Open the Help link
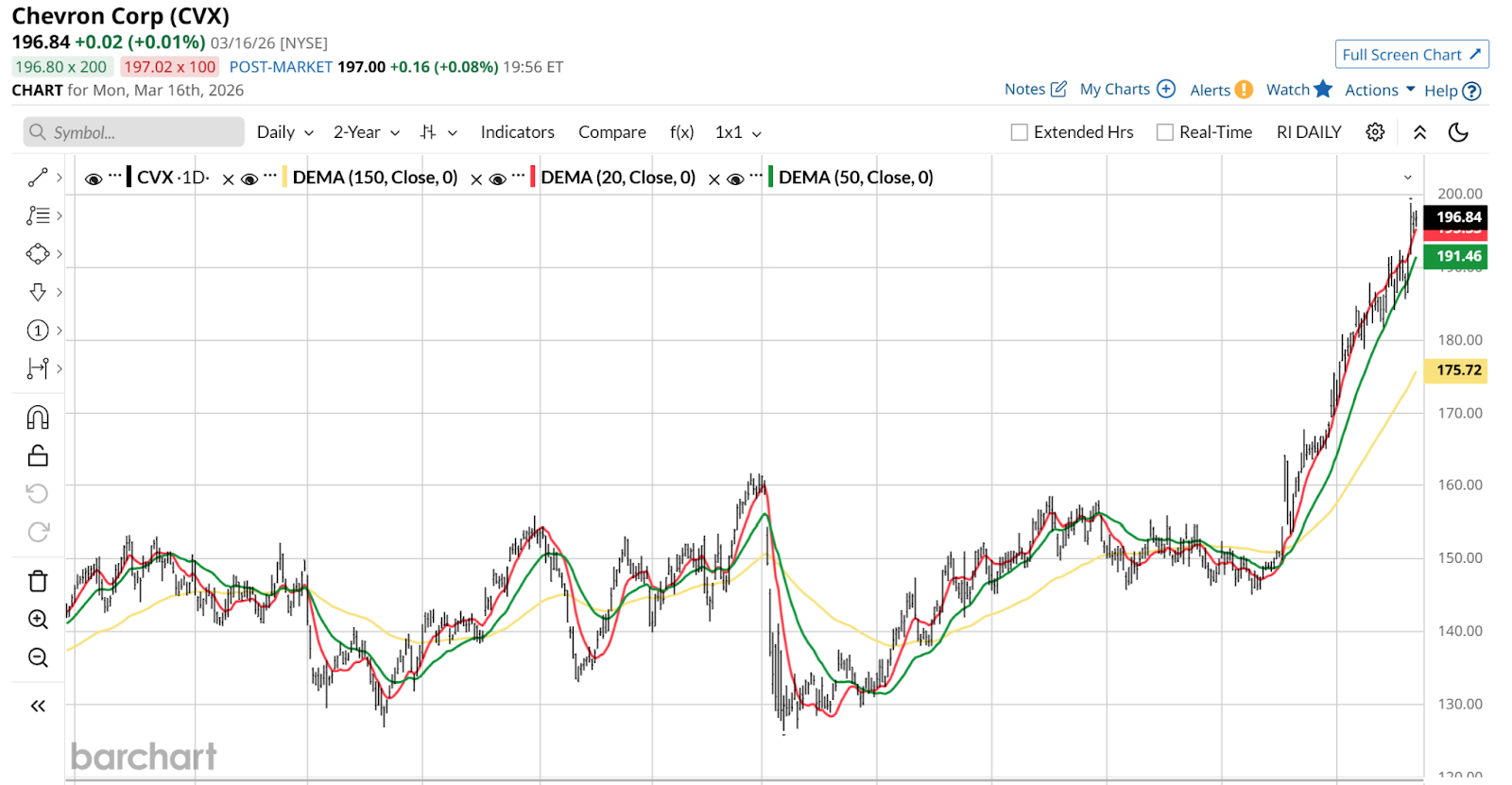Screen dimensions: 1512x785 click(1452, 91)
